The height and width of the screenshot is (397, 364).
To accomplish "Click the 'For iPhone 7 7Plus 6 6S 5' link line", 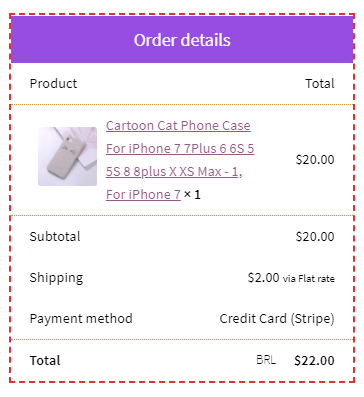I will point(180,148).
